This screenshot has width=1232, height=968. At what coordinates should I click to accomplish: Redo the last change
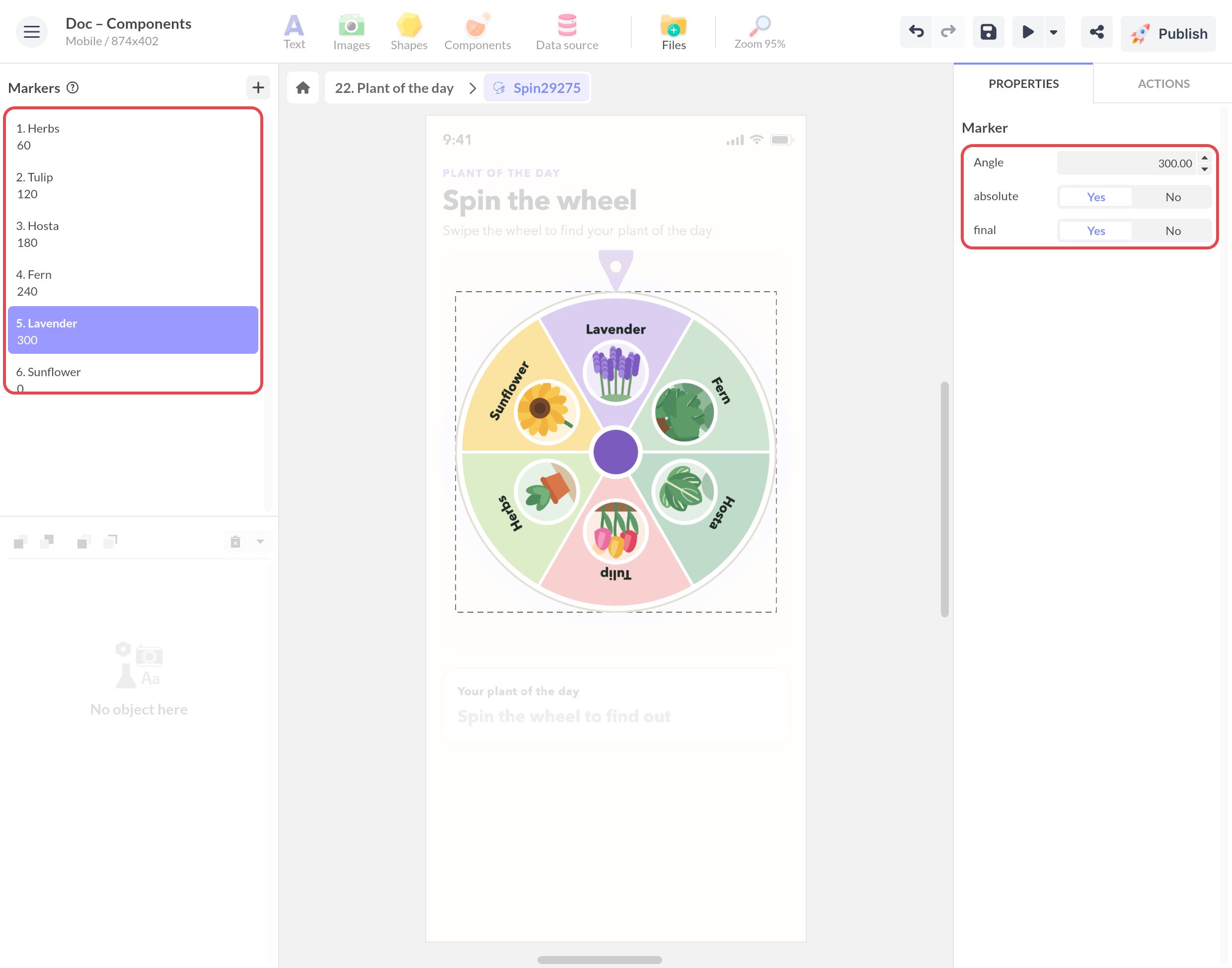click(x=948, y=32)
